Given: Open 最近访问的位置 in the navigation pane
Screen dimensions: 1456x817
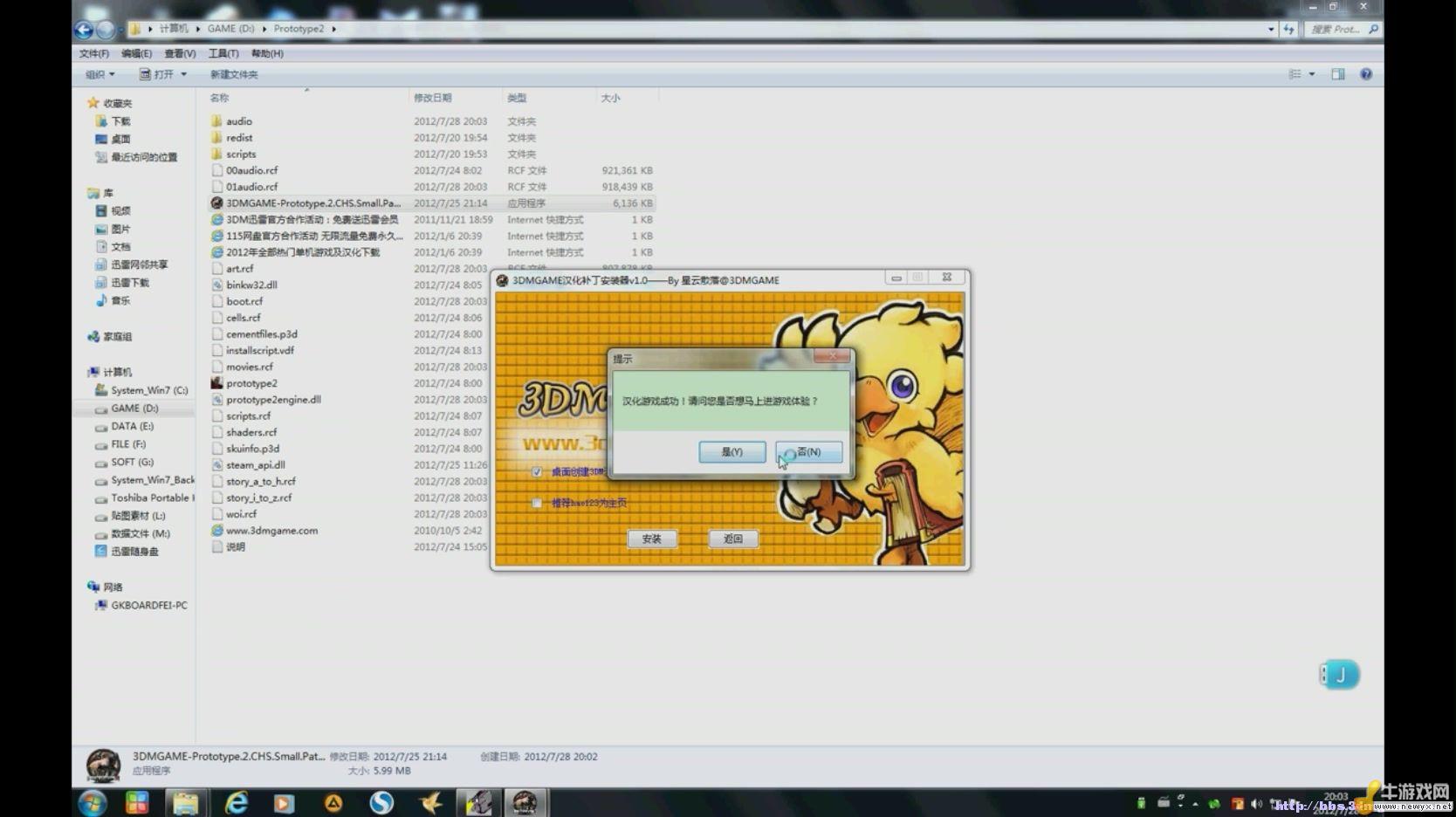Looking at the screenshot, I should [x=143, y=157].
